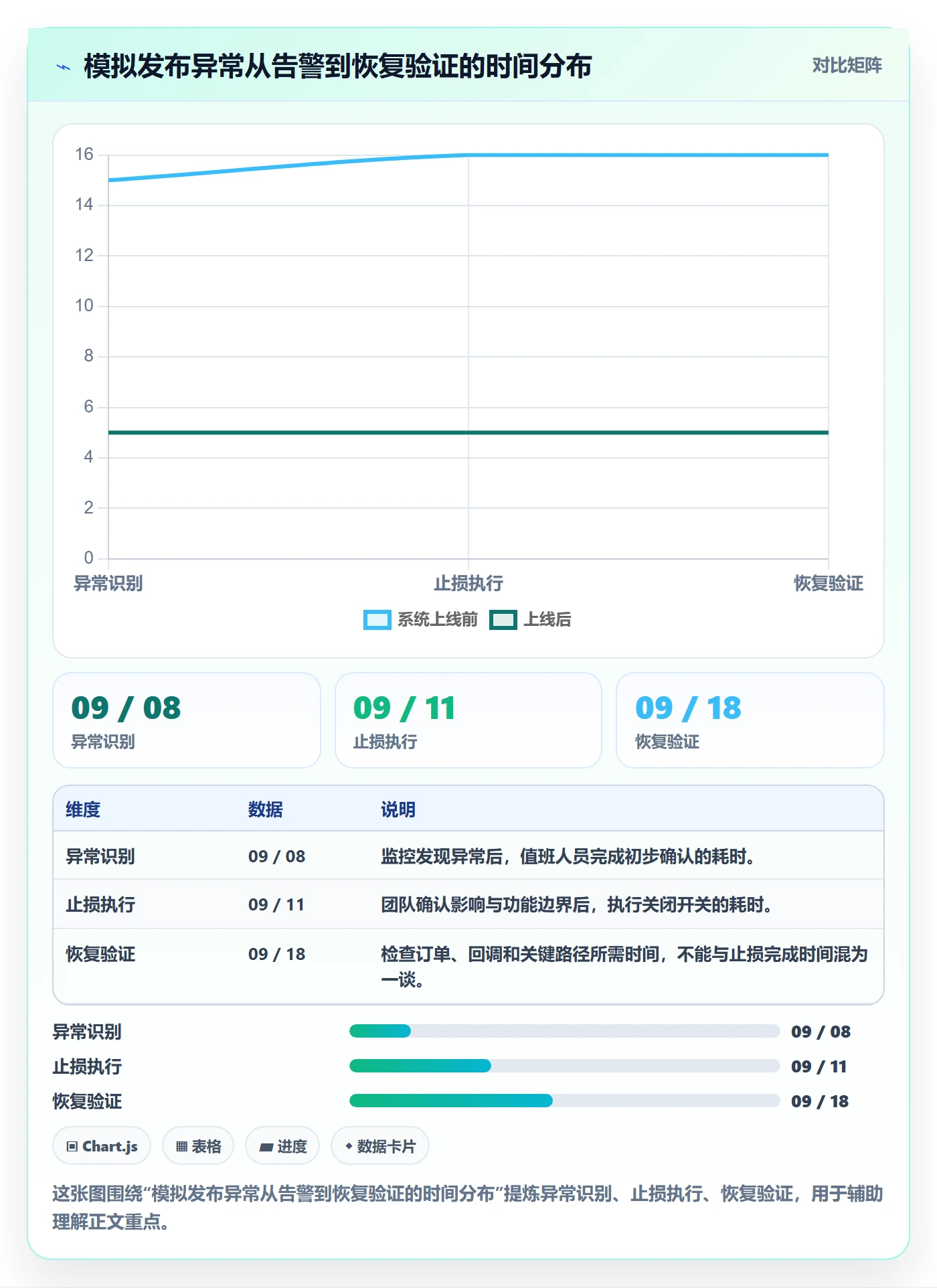This screenshot has width=937, height=1288.
Task: Click the 说明 column header
Action: click(398, 809)
